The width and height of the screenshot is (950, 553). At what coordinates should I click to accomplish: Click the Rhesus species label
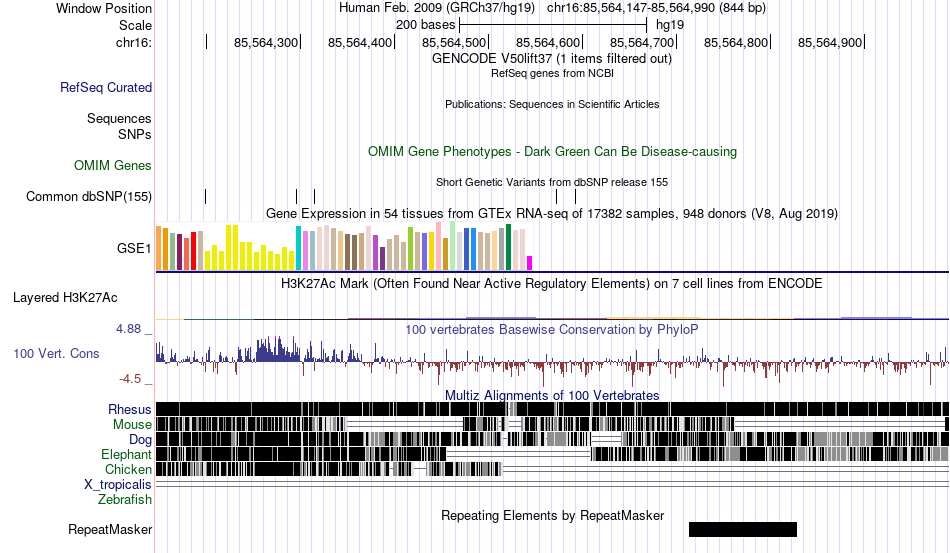(130, 409)
